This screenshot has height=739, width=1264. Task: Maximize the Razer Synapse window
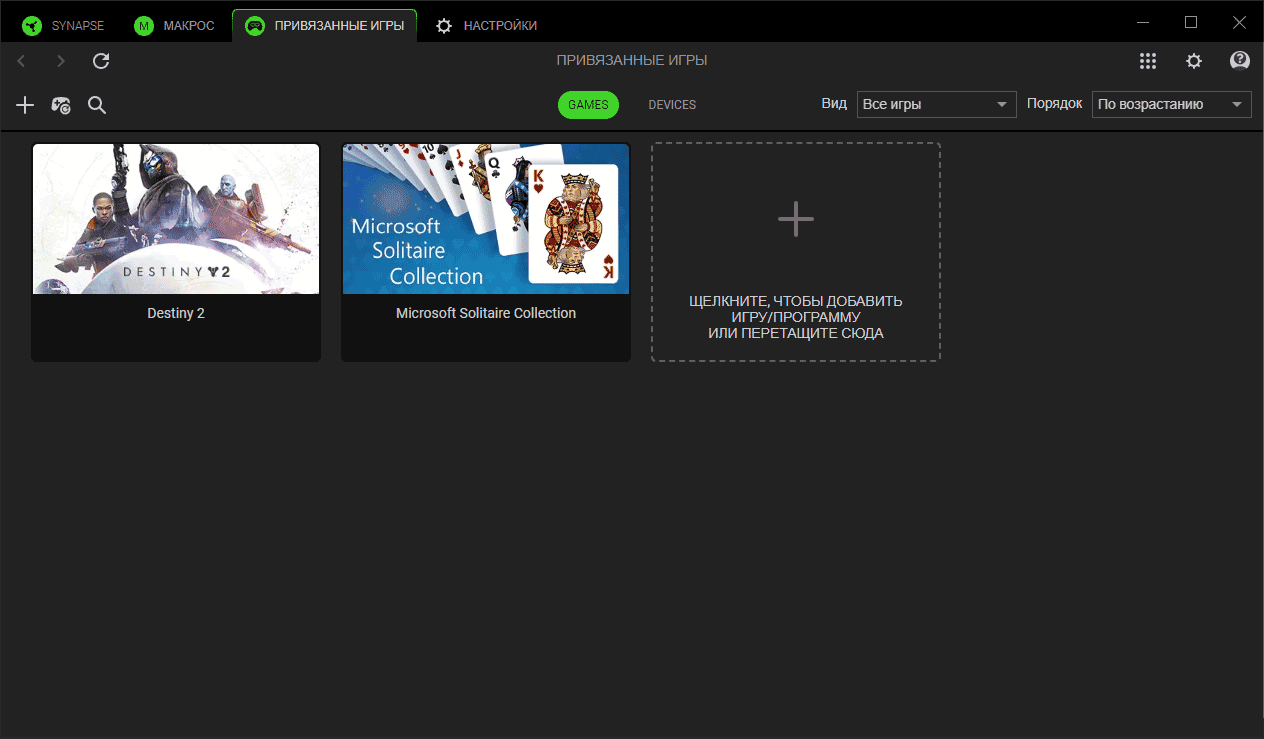click(1191, 22)
